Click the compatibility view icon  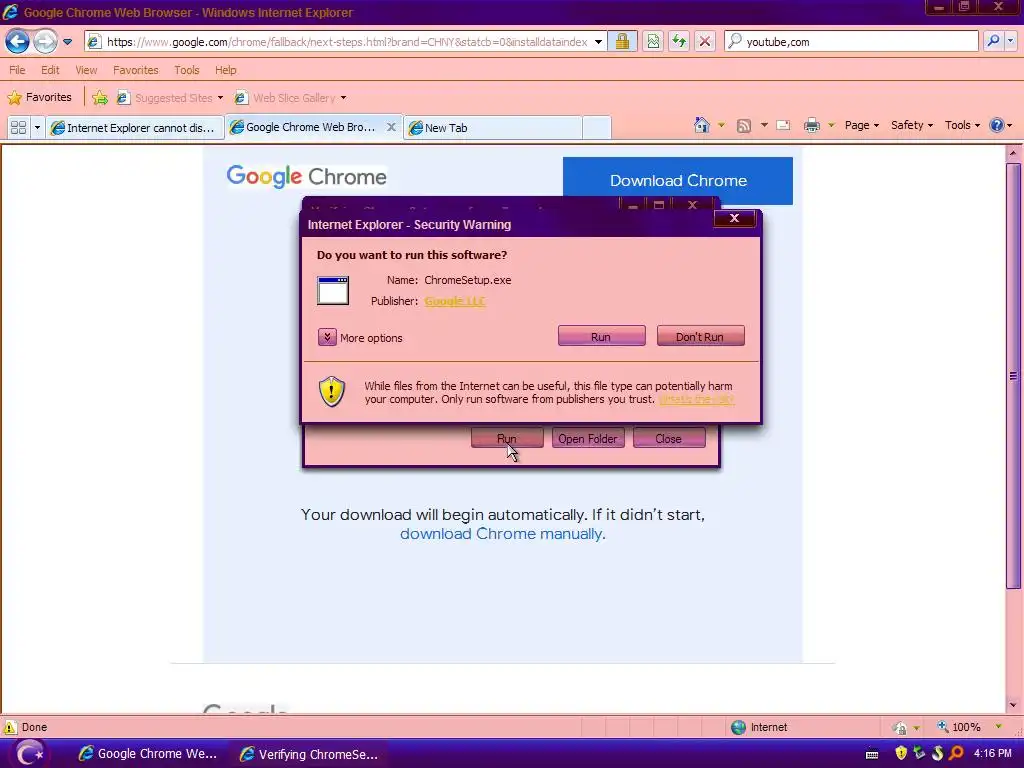tap(653, 42)
